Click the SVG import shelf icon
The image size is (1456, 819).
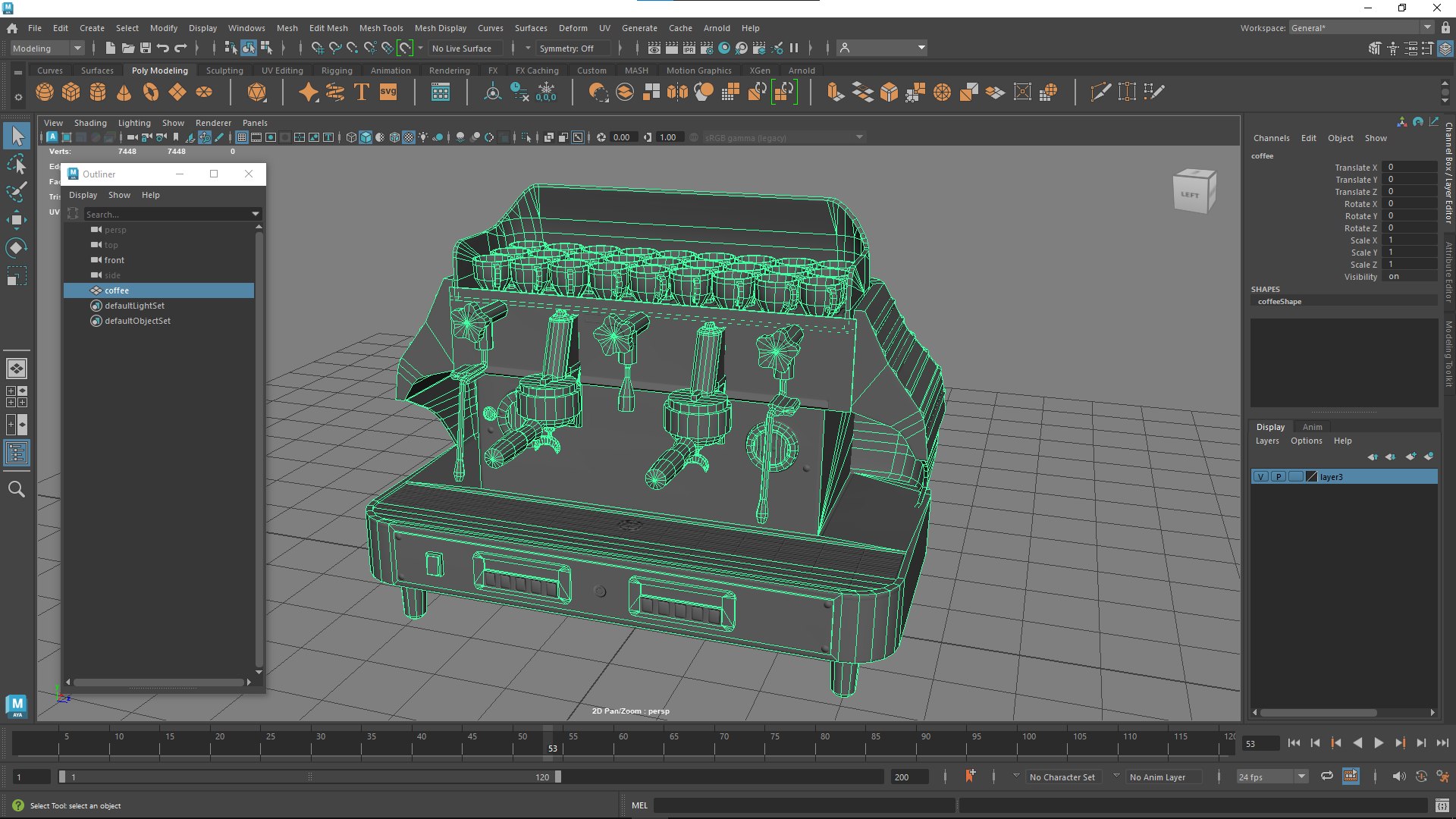388,93
